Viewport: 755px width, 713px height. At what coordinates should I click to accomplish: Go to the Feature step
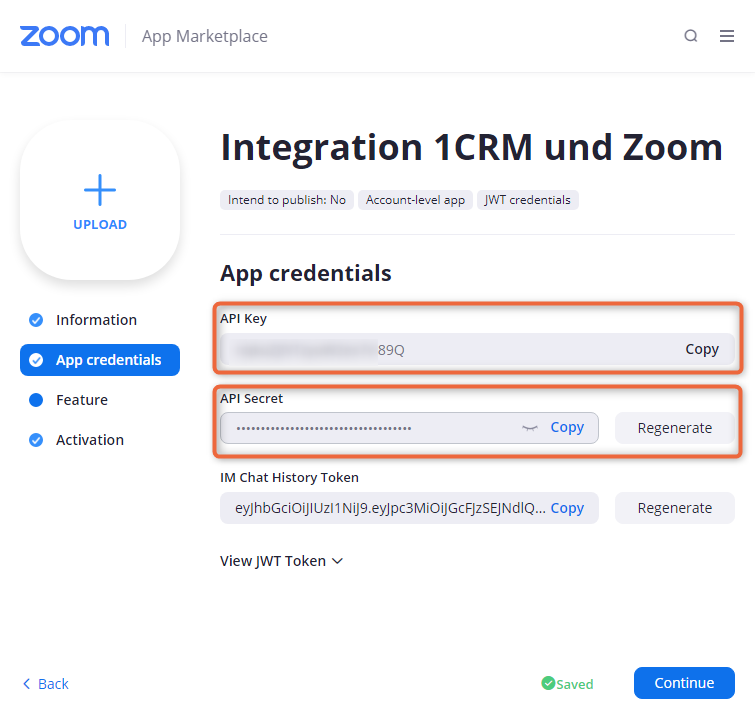point(82,400)
